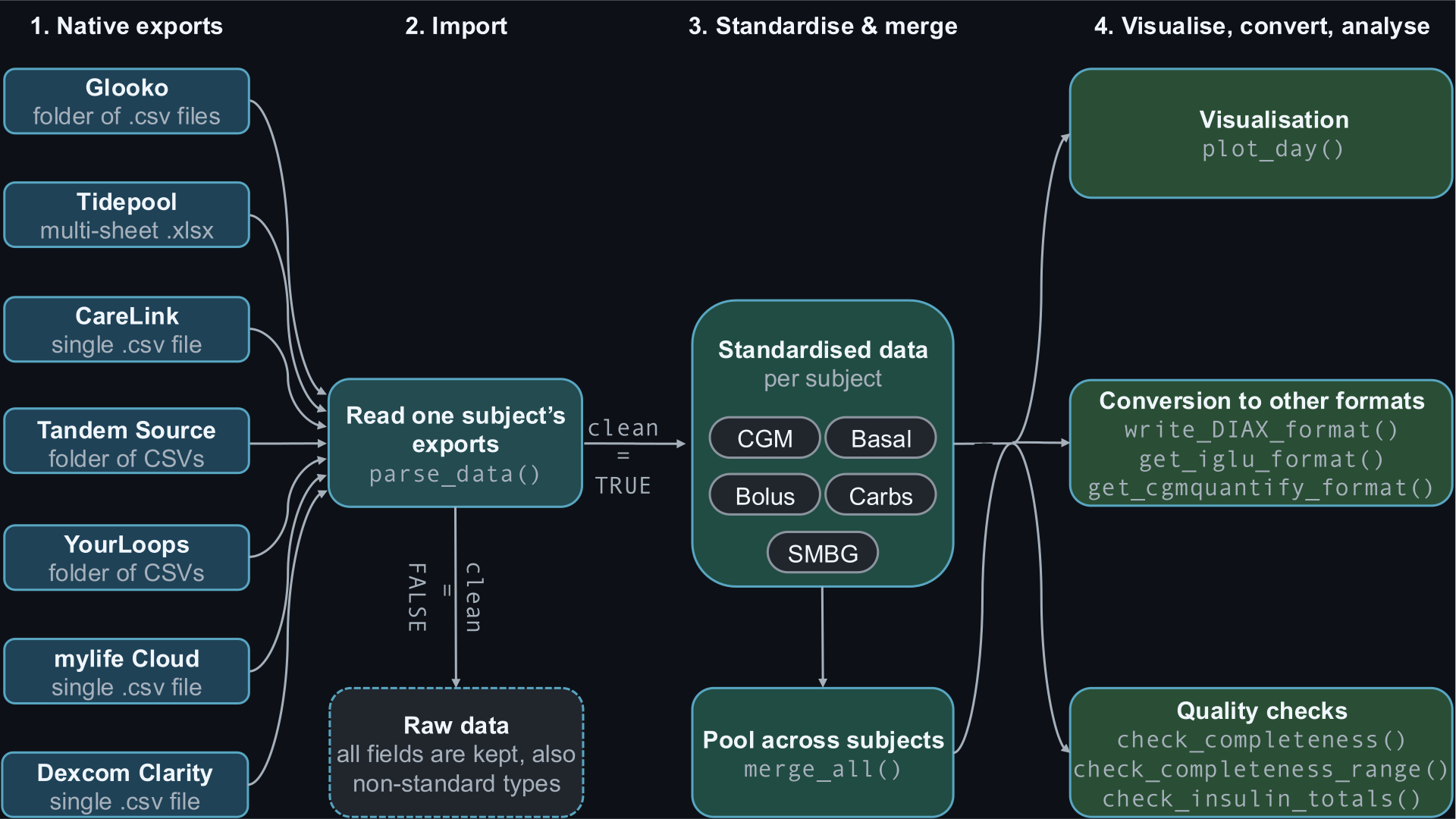Click the 'per subject' subtitle
This screenshot has width=1456, height=819.
(x=823, y=379)
